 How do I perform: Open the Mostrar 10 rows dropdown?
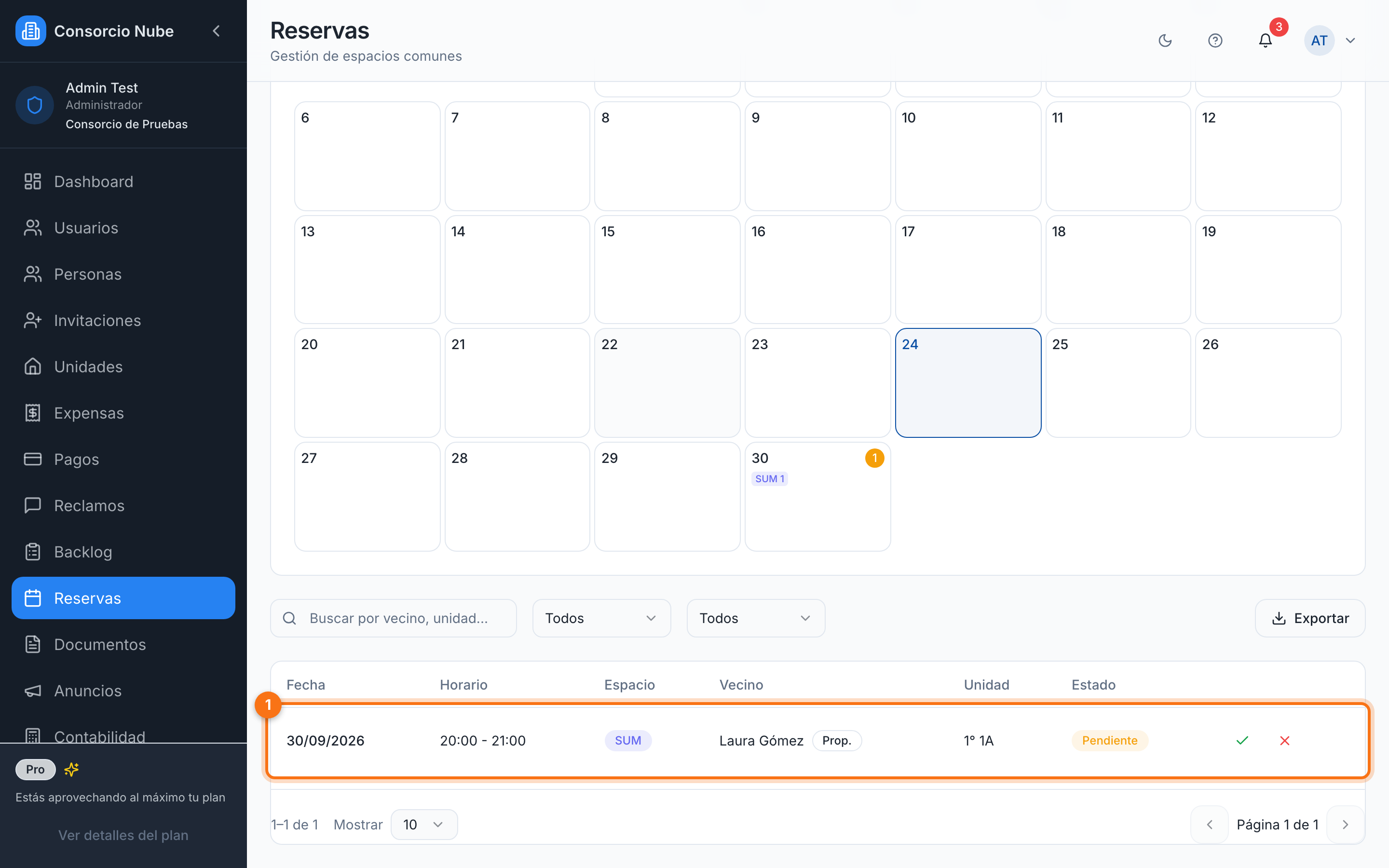tap(424, 825)
